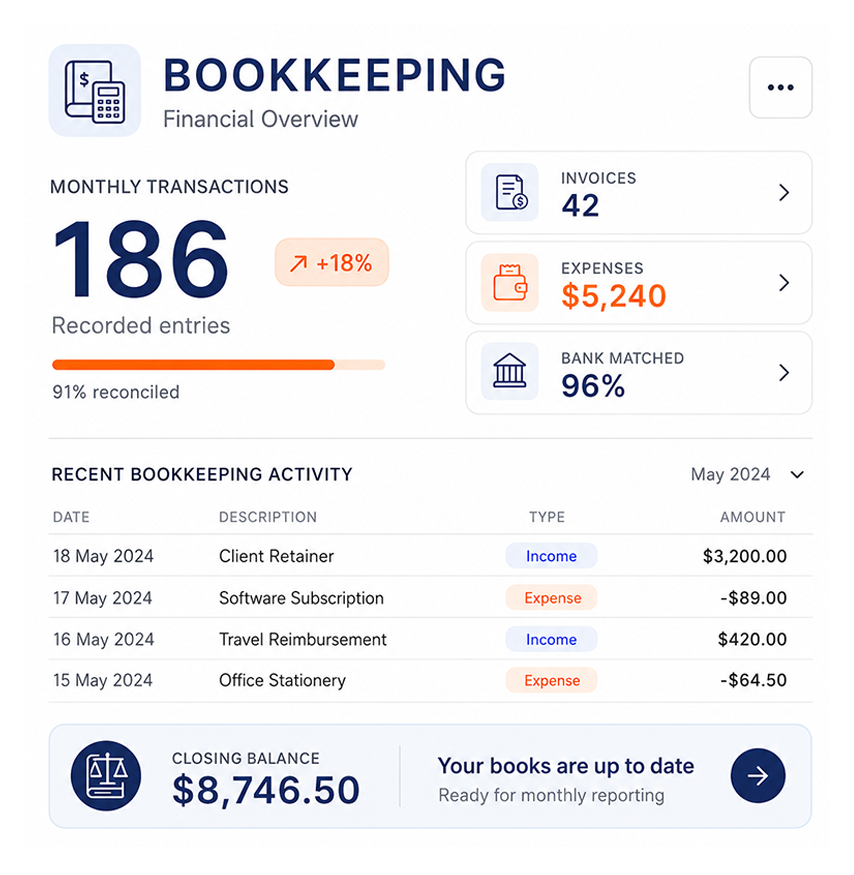
Task: Sort by the Amount column header
Action: (752, 517)
